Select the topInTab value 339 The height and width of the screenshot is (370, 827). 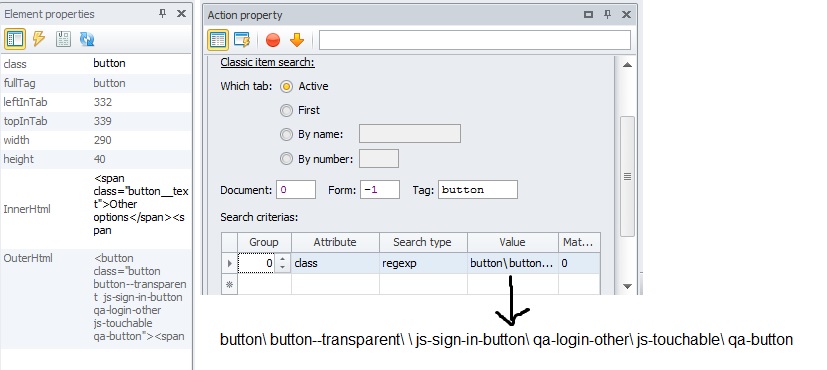point(102,121)
